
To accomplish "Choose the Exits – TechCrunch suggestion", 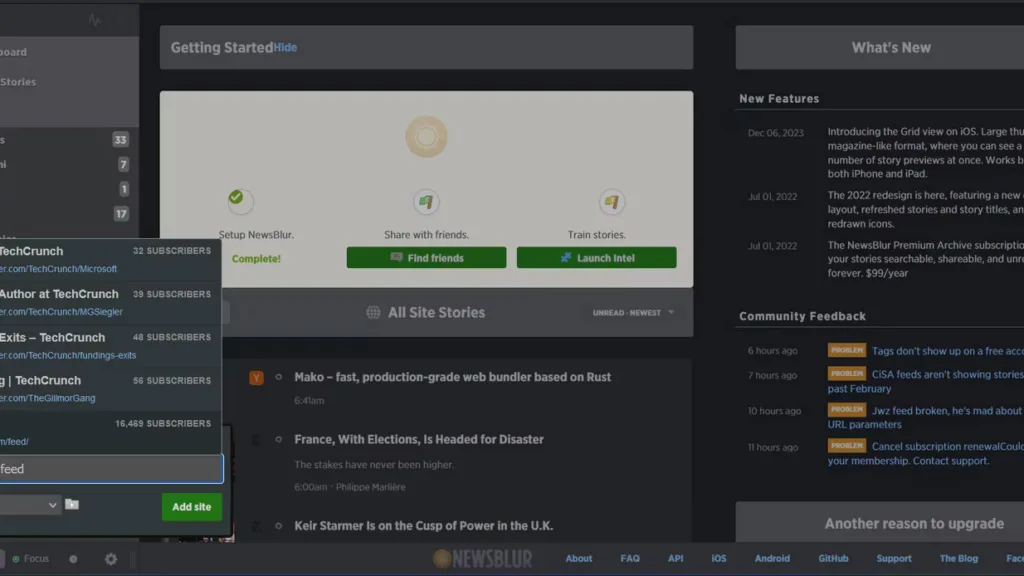I will coord(108,346).
